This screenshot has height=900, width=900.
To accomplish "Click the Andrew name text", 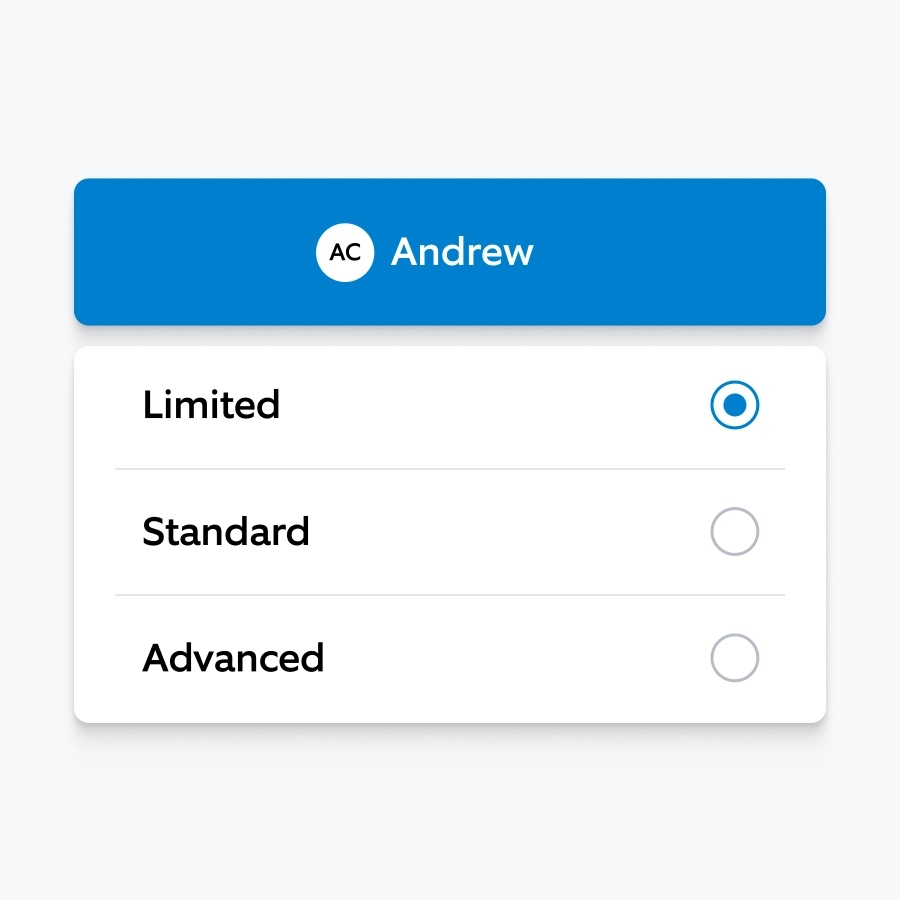I will pyautogui.click(x=461, y=252).
